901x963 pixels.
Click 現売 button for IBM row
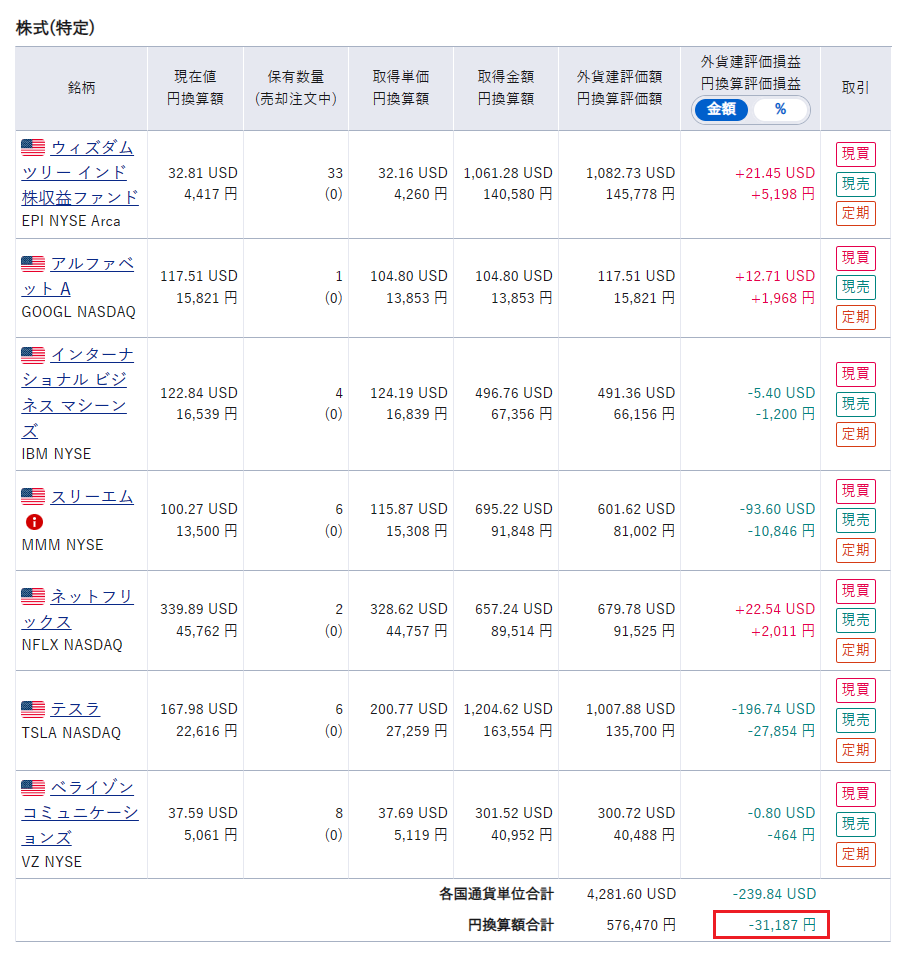[856, 404]
